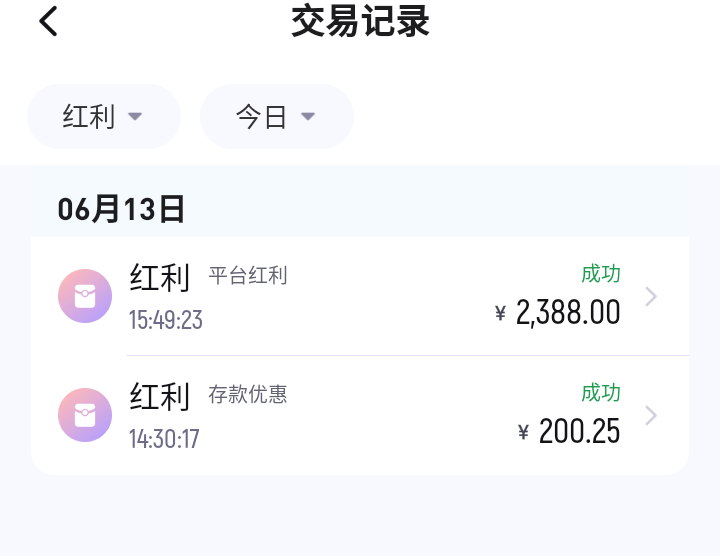
Task: Click the 06月13日 date header
Action: 122,209
